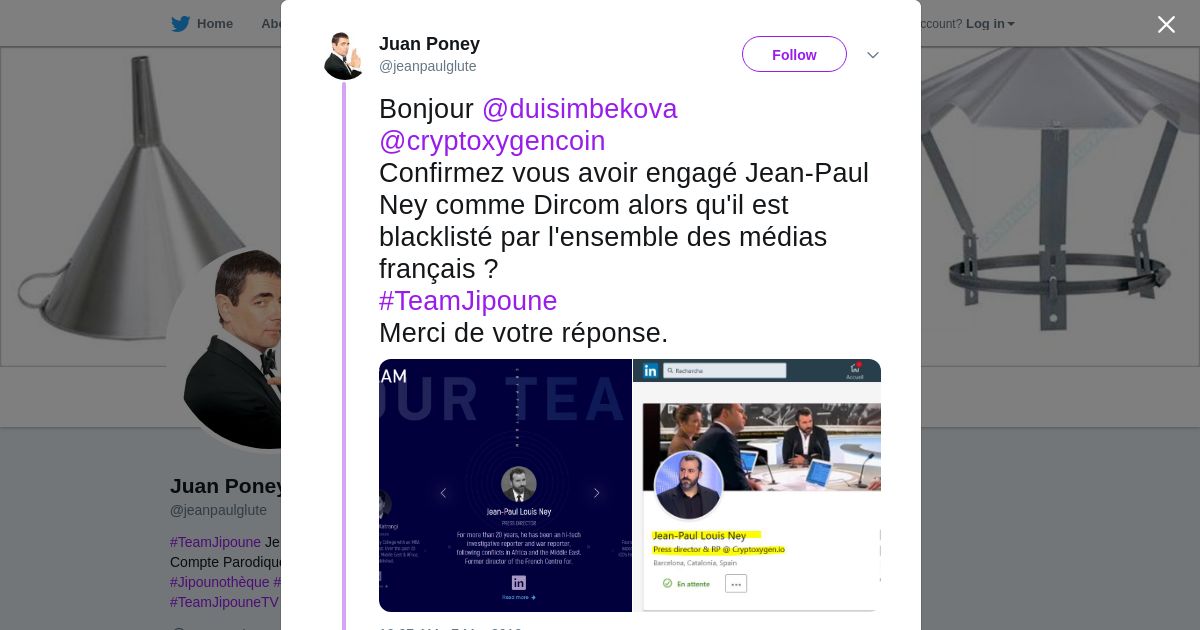Click the LinkedIn icon under Jean-Paul Louis Ney

(518, 582)
